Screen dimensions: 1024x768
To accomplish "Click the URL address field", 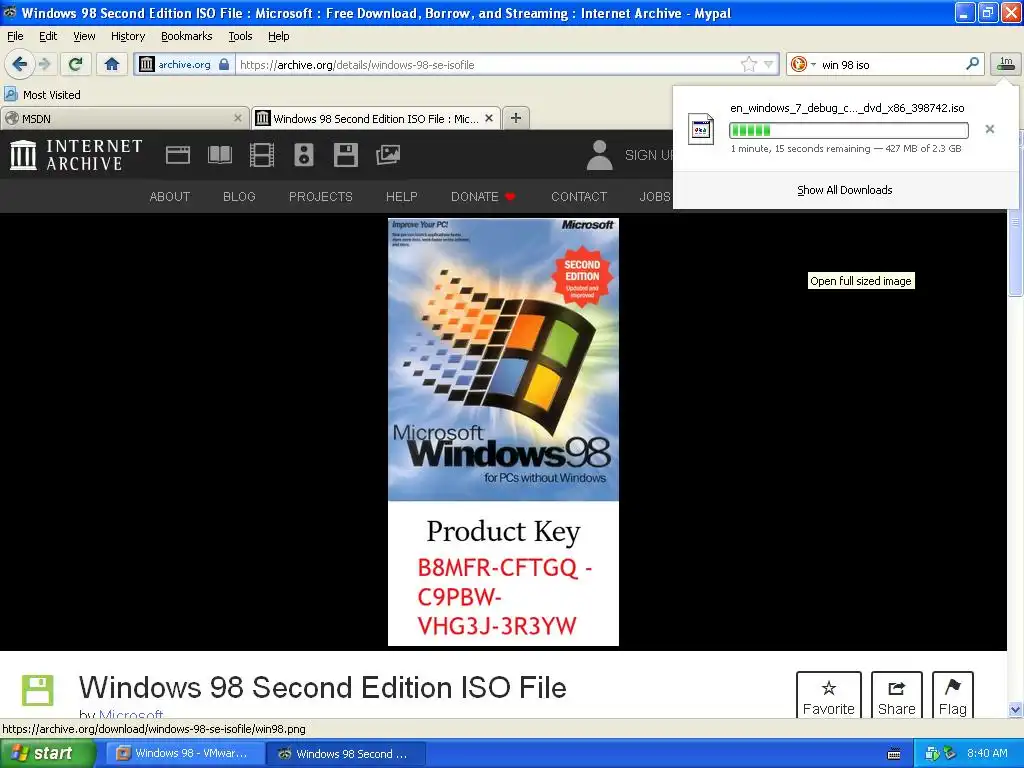I will [487, 65].
